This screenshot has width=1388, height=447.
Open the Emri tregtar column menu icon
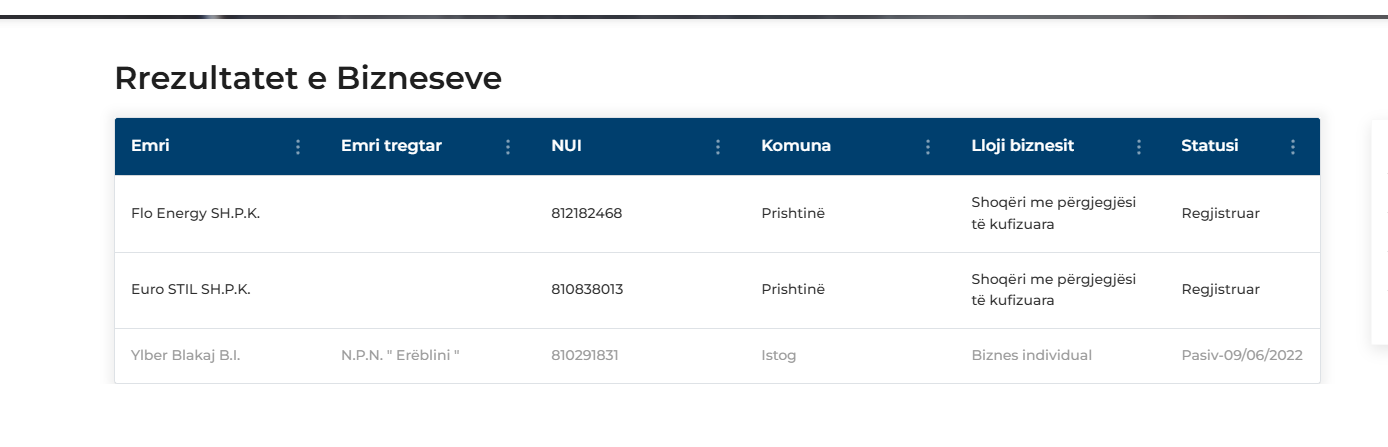507,147
